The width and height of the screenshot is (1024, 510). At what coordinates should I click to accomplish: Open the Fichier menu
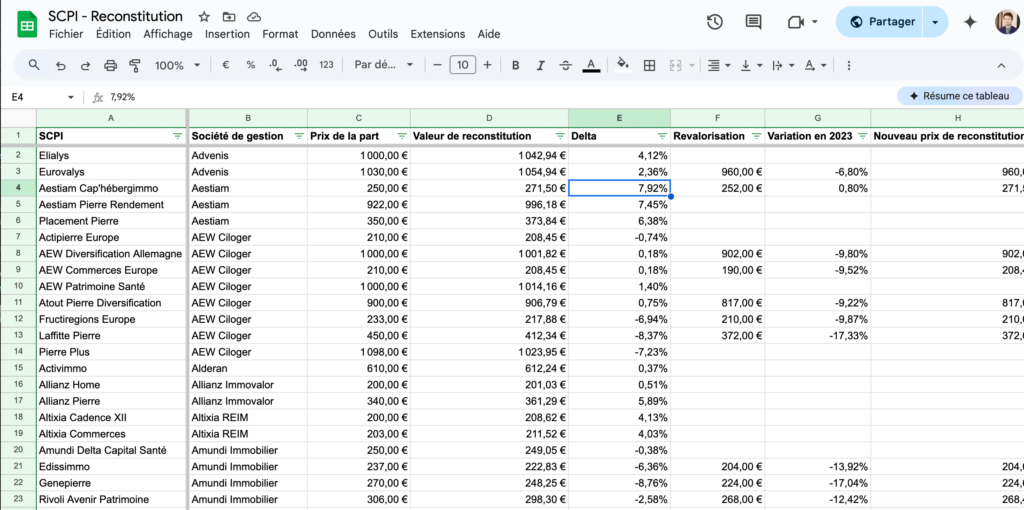tap(66, 34)
